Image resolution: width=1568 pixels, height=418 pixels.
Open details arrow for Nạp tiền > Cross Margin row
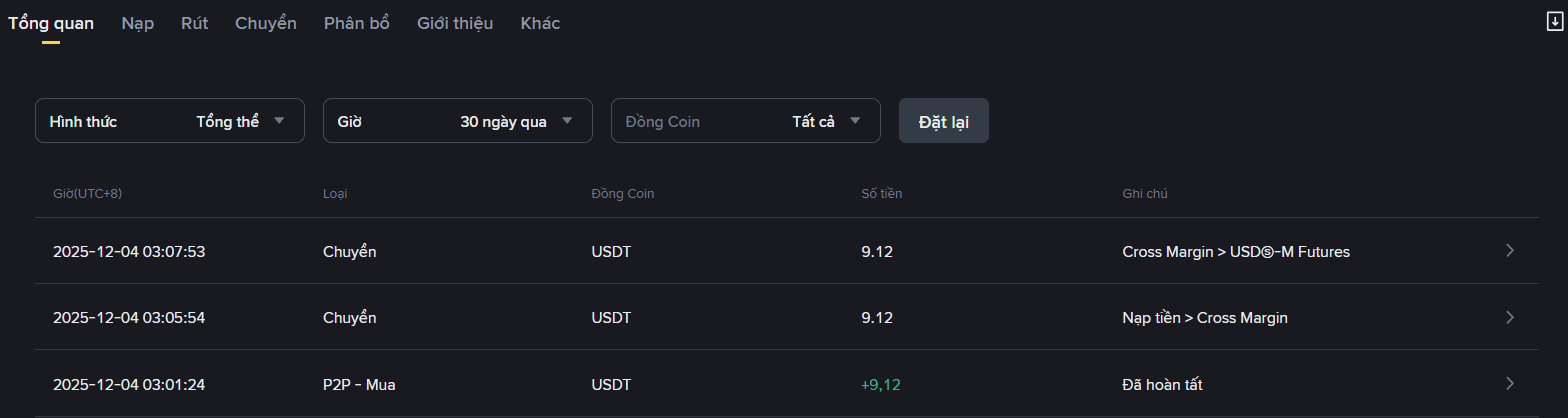[x=1510, y=317]
